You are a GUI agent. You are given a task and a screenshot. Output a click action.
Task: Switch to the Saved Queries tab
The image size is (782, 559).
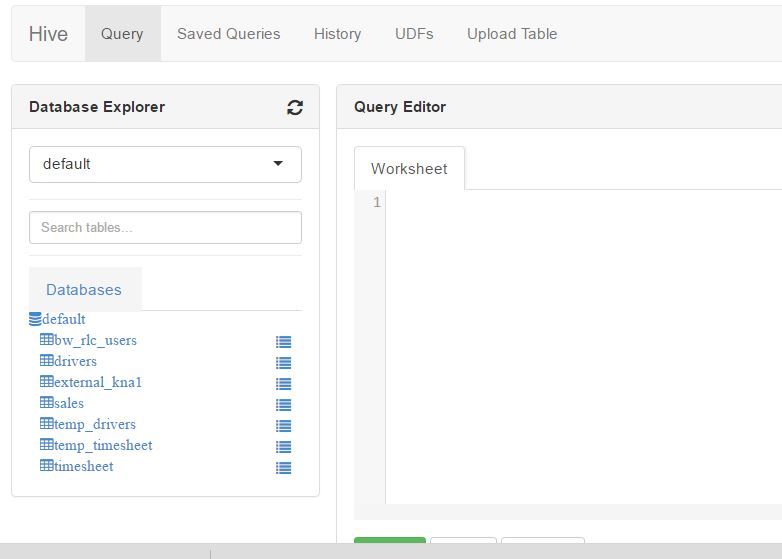point(228,34)
